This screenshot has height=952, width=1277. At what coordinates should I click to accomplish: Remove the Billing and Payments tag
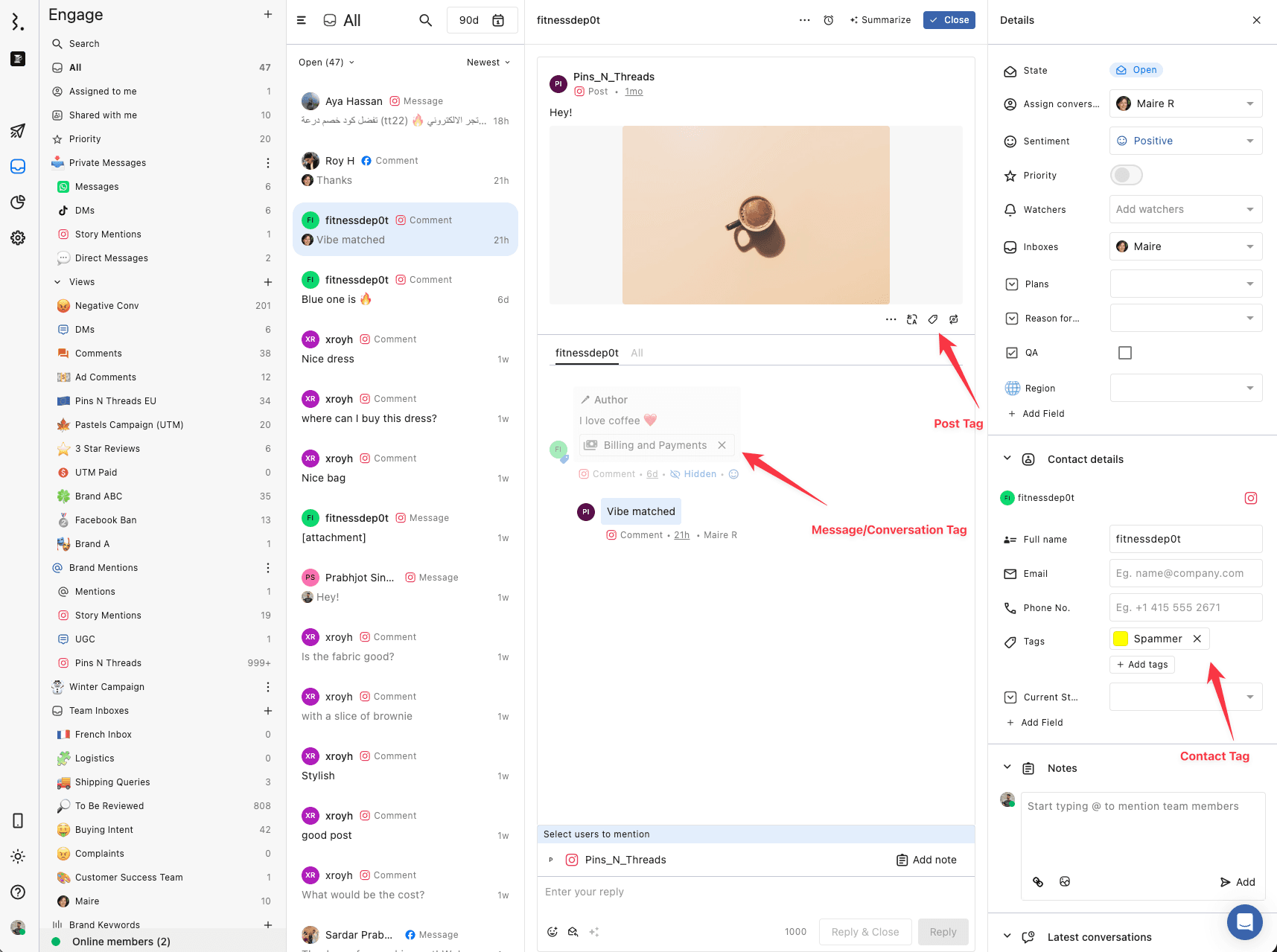pyautogui.click(x=722, y=445)
